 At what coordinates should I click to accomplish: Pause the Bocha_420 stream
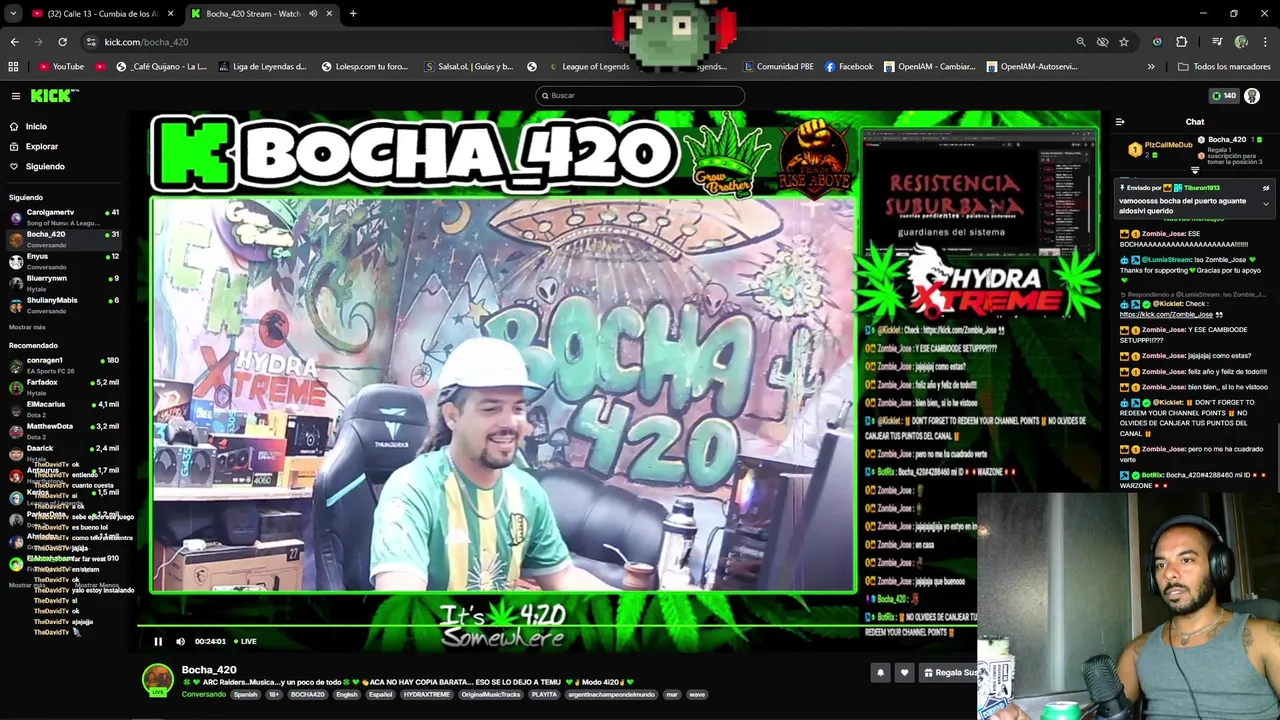point(158,641)
